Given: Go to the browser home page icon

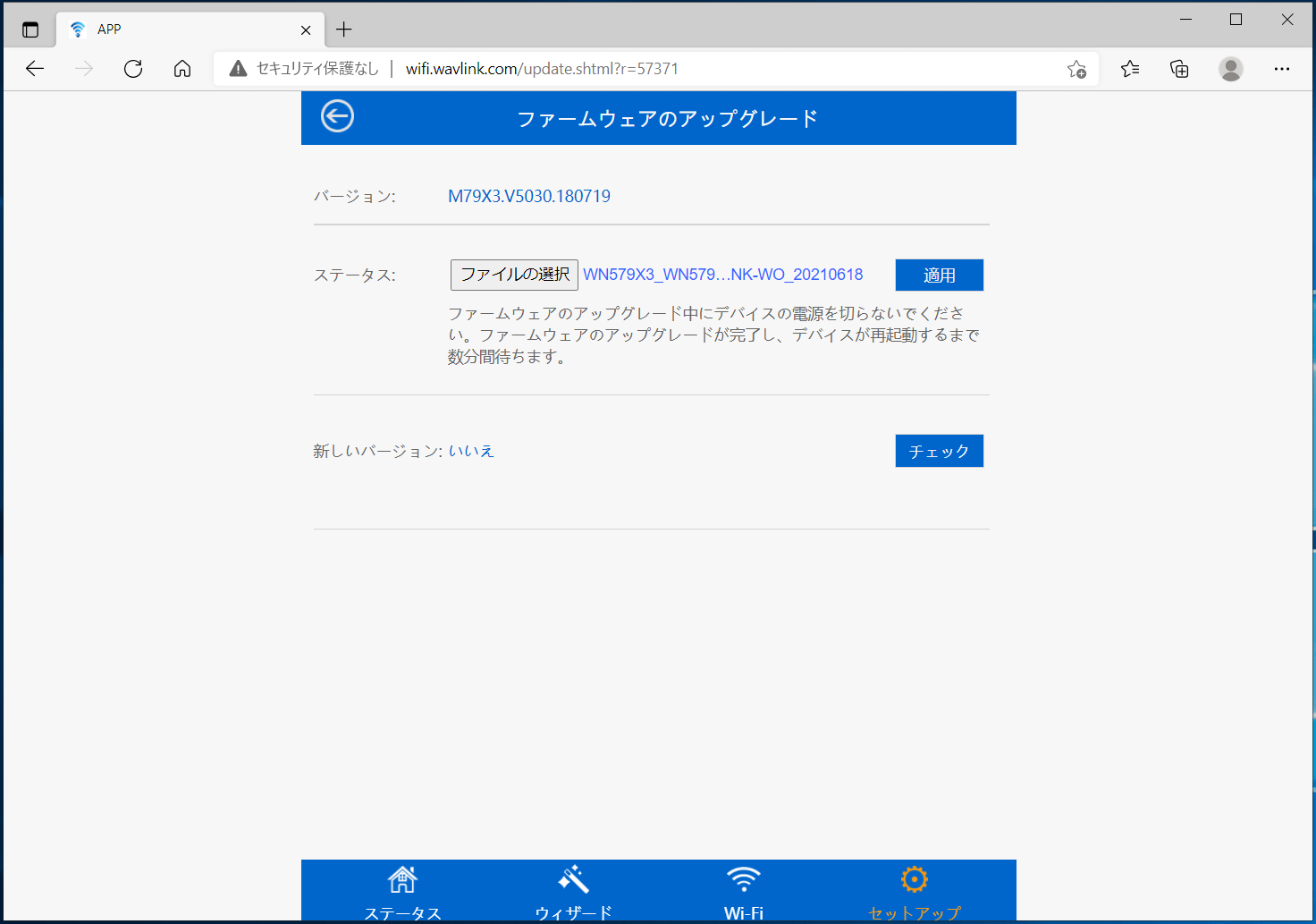Looking at the screenshot, I should click(x=182, y=69).
